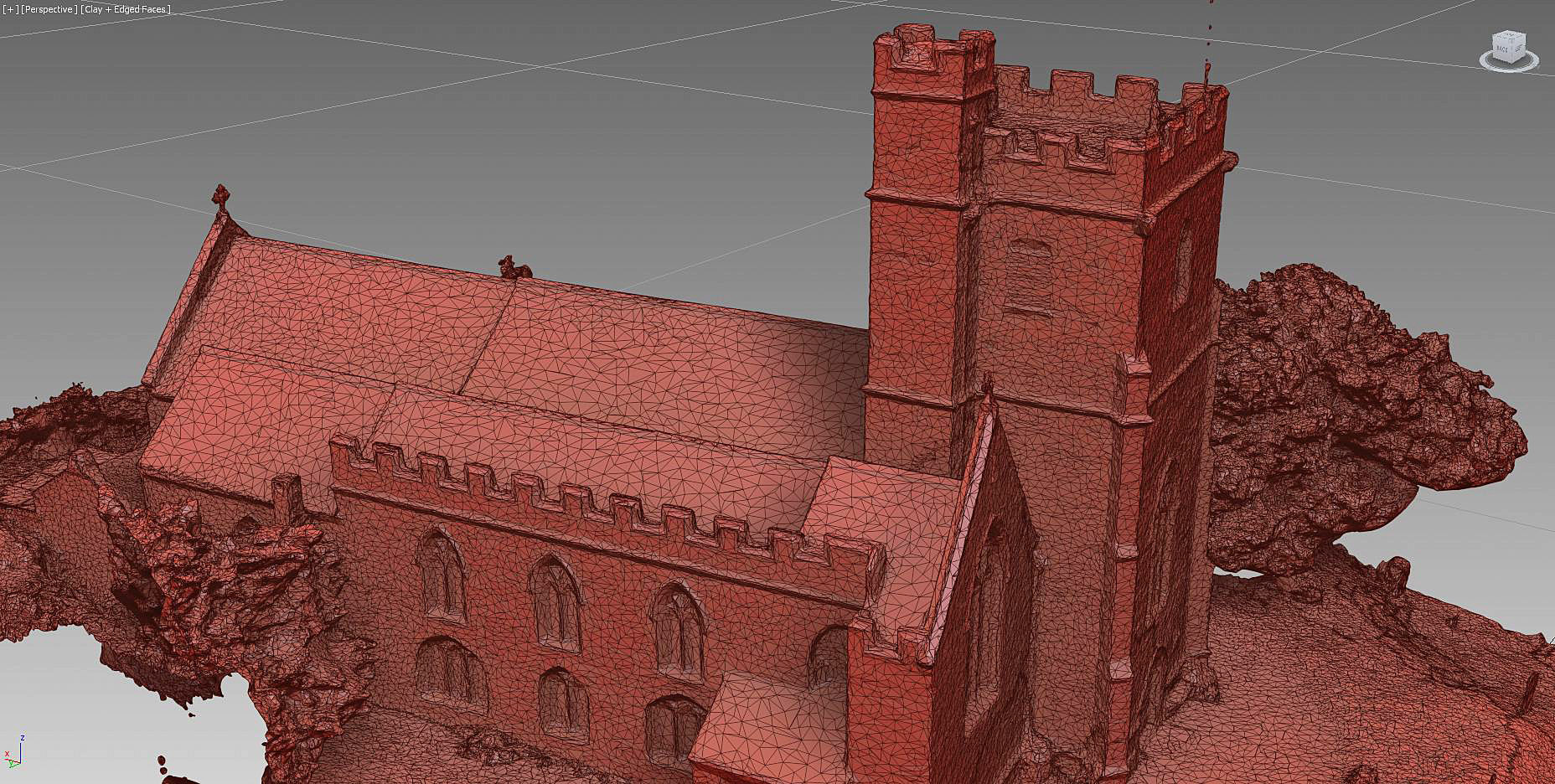This screenshot has width=1555, height=784.
Task: Click the tower's arched belfry window
Action: click(1029, 276)
